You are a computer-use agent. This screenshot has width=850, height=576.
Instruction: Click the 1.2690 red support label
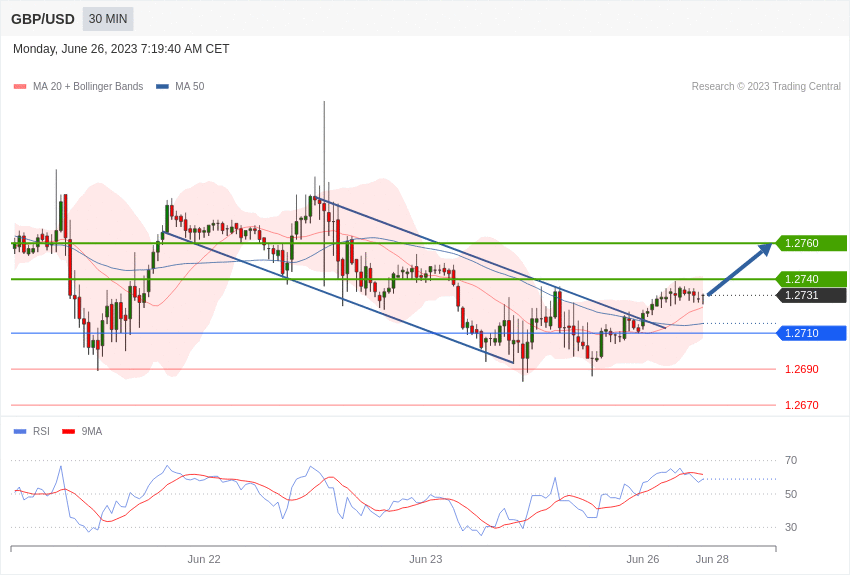802,370
